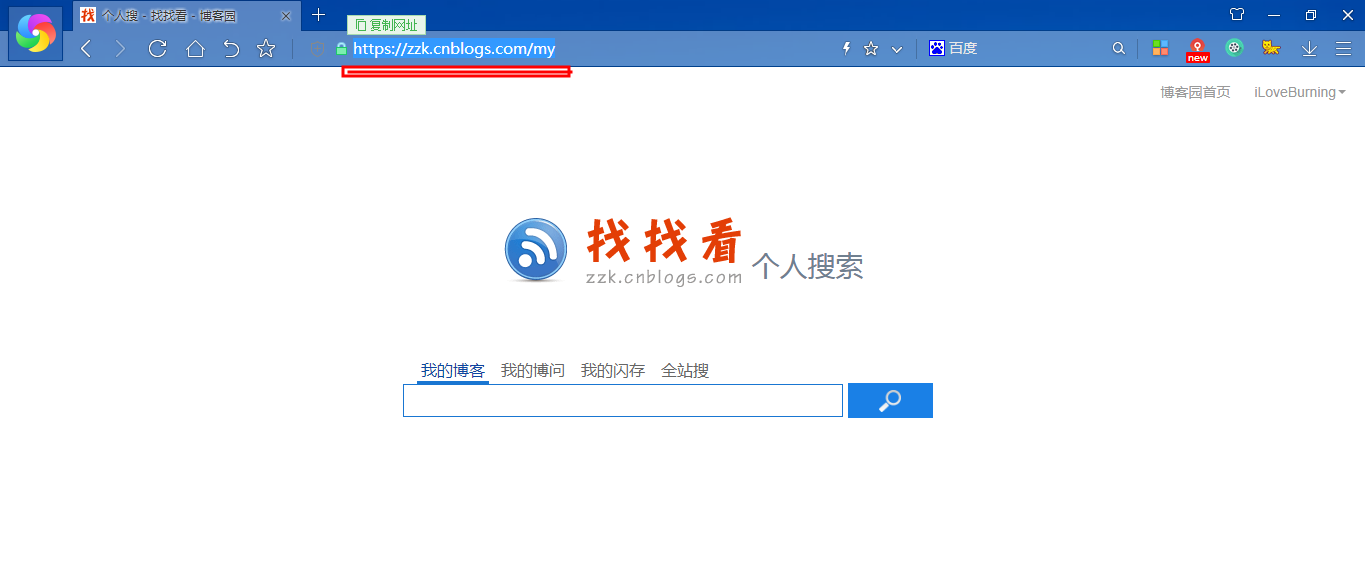Close the 个人搜 - 找找看 tab
Screen dimensions: 1365x567
point(286,16)
